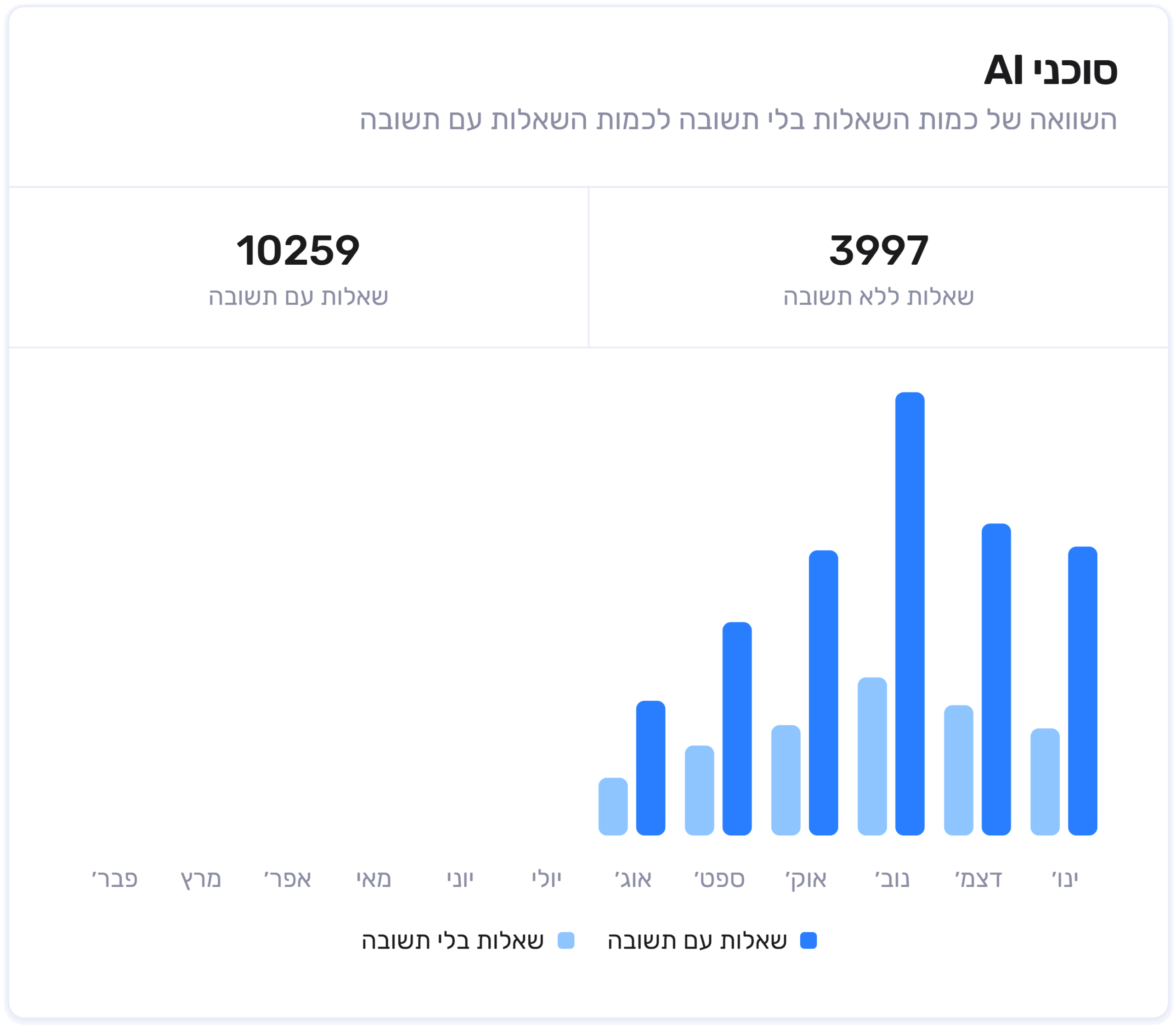The image size is (1176, 1027).
Task: Click the dark blue bar for דצמ׳
Action: pyautogui.click(x=996, y=679)
